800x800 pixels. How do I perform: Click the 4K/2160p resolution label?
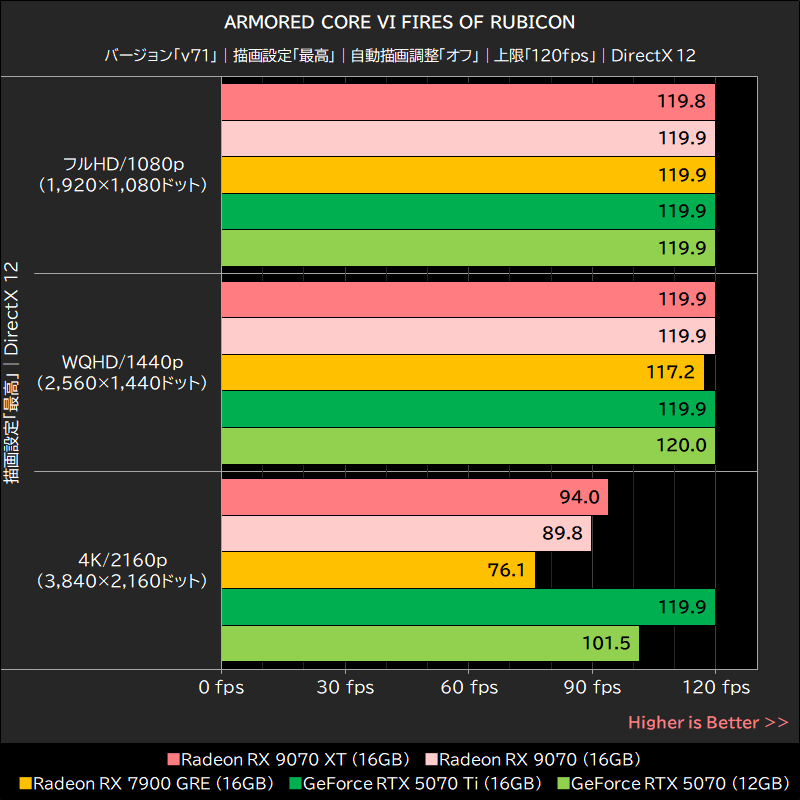[122, 570]
